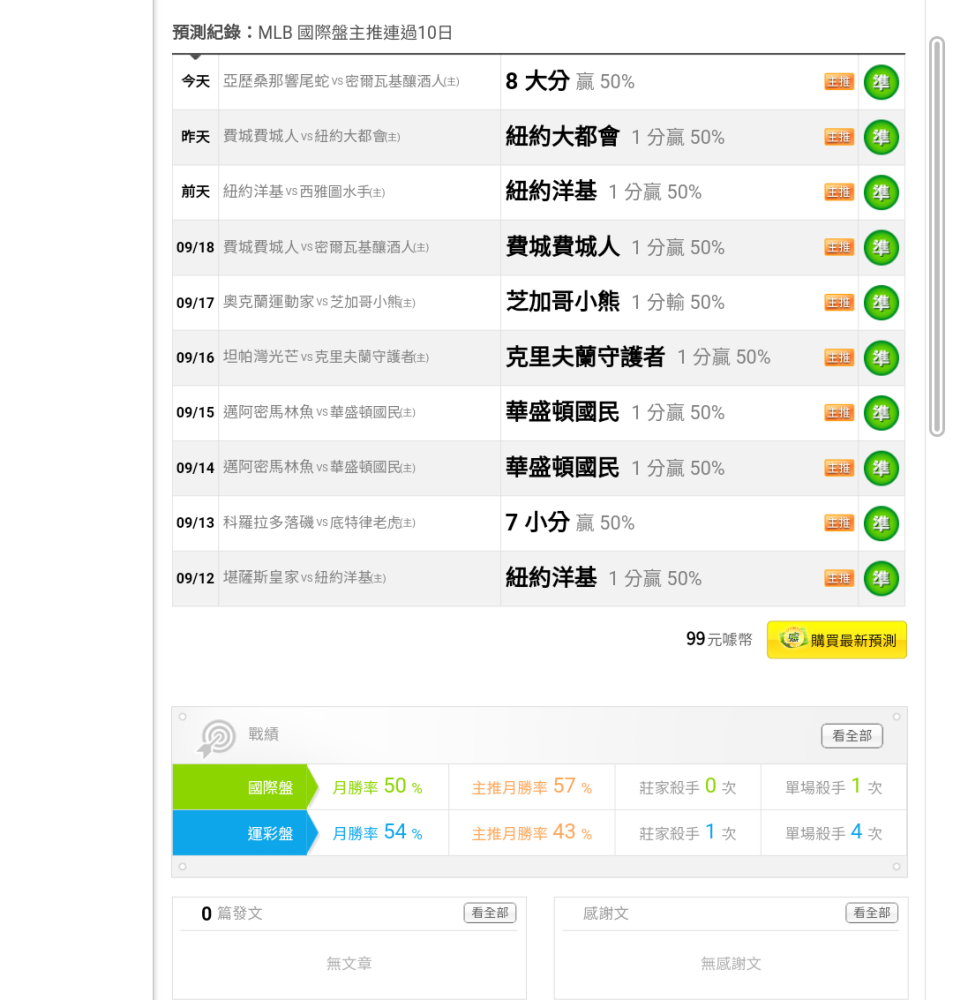Click matchup 費城費城人 vs 紐約大都會
The image size is (953, 1000).
[311, 136]
